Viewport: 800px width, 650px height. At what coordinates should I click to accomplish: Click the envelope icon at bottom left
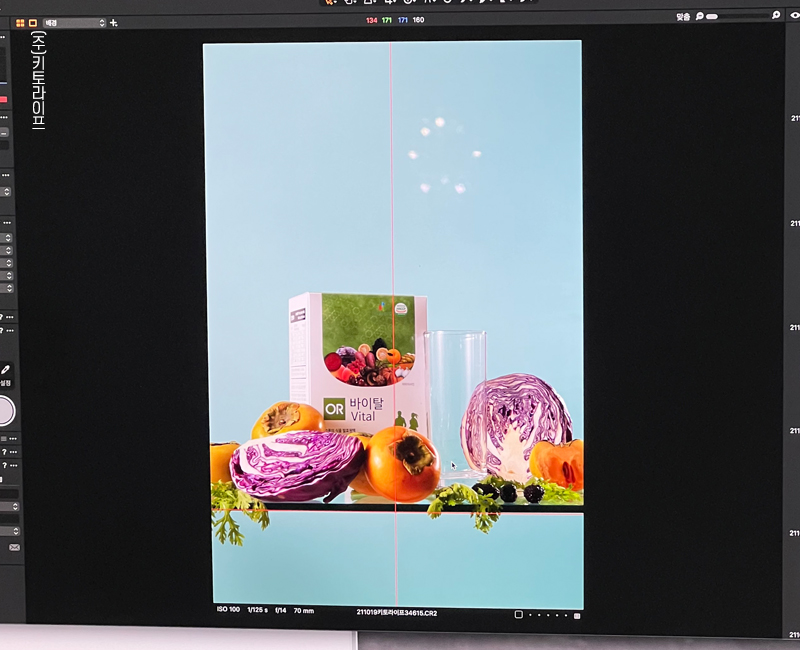14,547
